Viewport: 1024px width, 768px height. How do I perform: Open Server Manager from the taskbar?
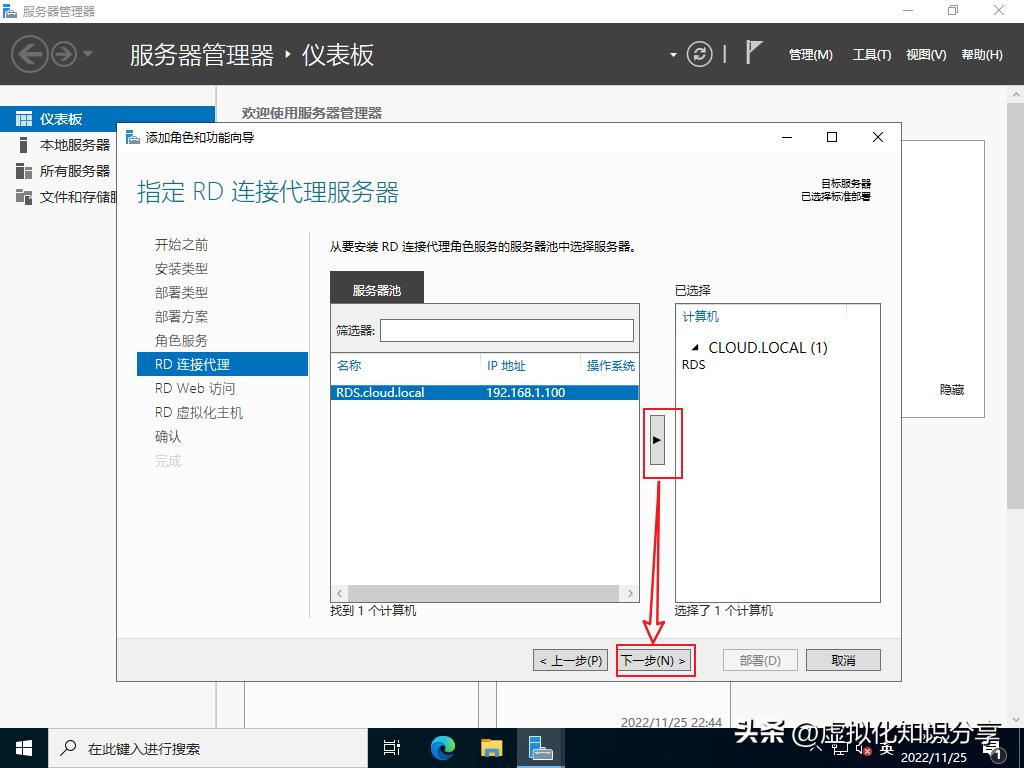click(541, 747)
